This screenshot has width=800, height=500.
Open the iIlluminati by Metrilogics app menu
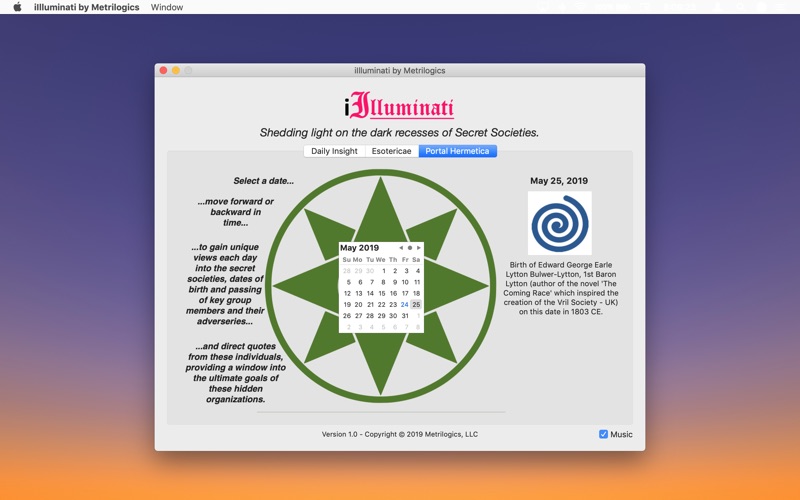87,7
